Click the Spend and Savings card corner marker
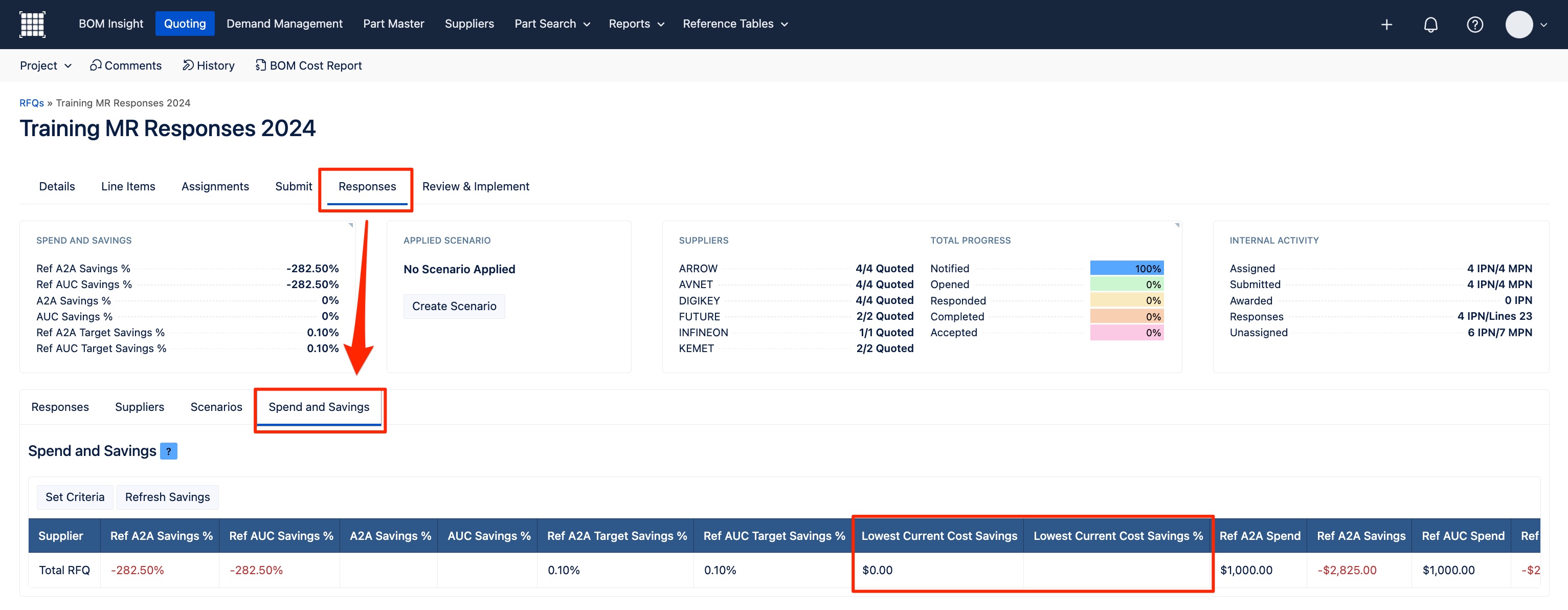 tap(351, 226)
